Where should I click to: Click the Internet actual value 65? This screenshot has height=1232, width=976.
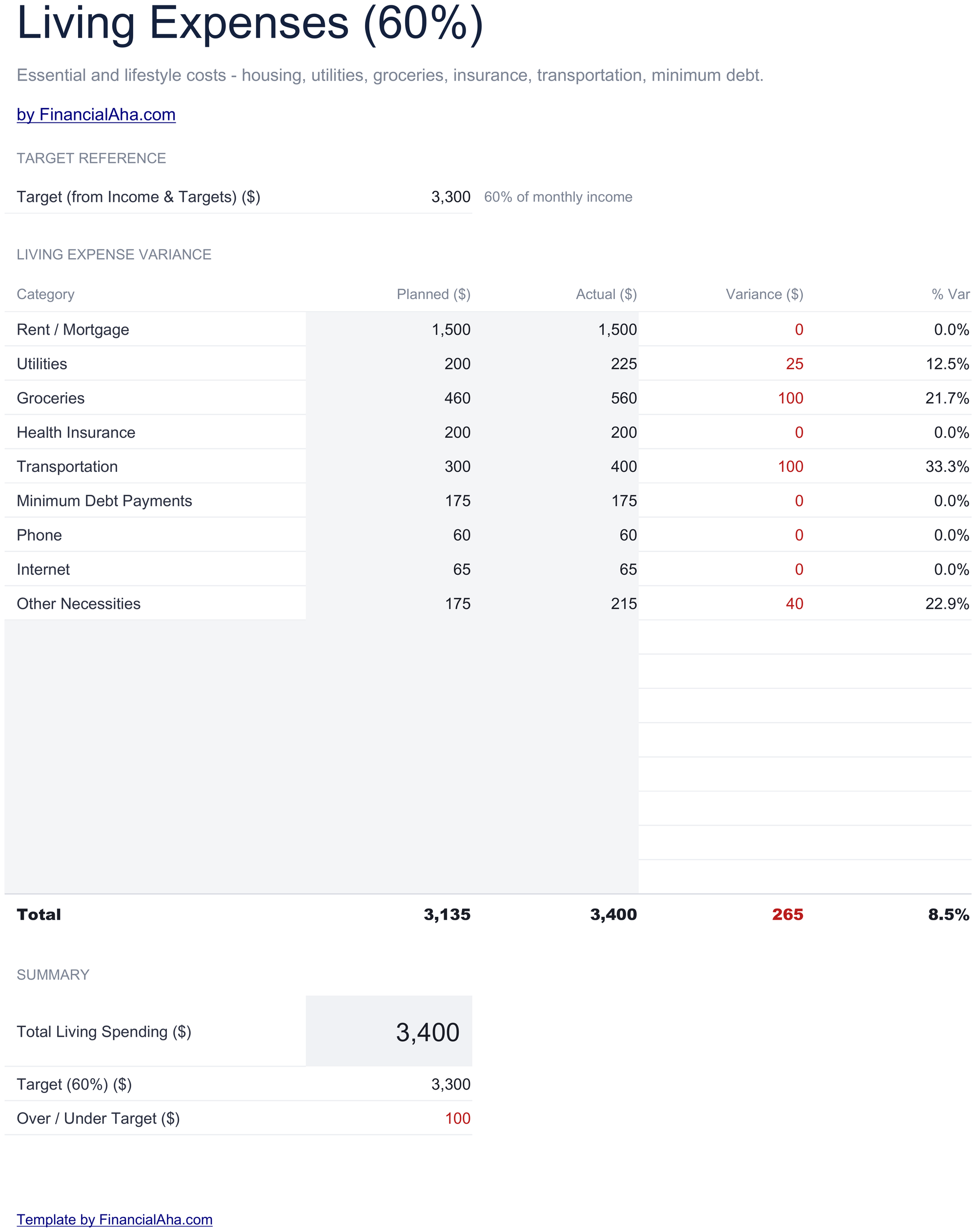(628, 570)
